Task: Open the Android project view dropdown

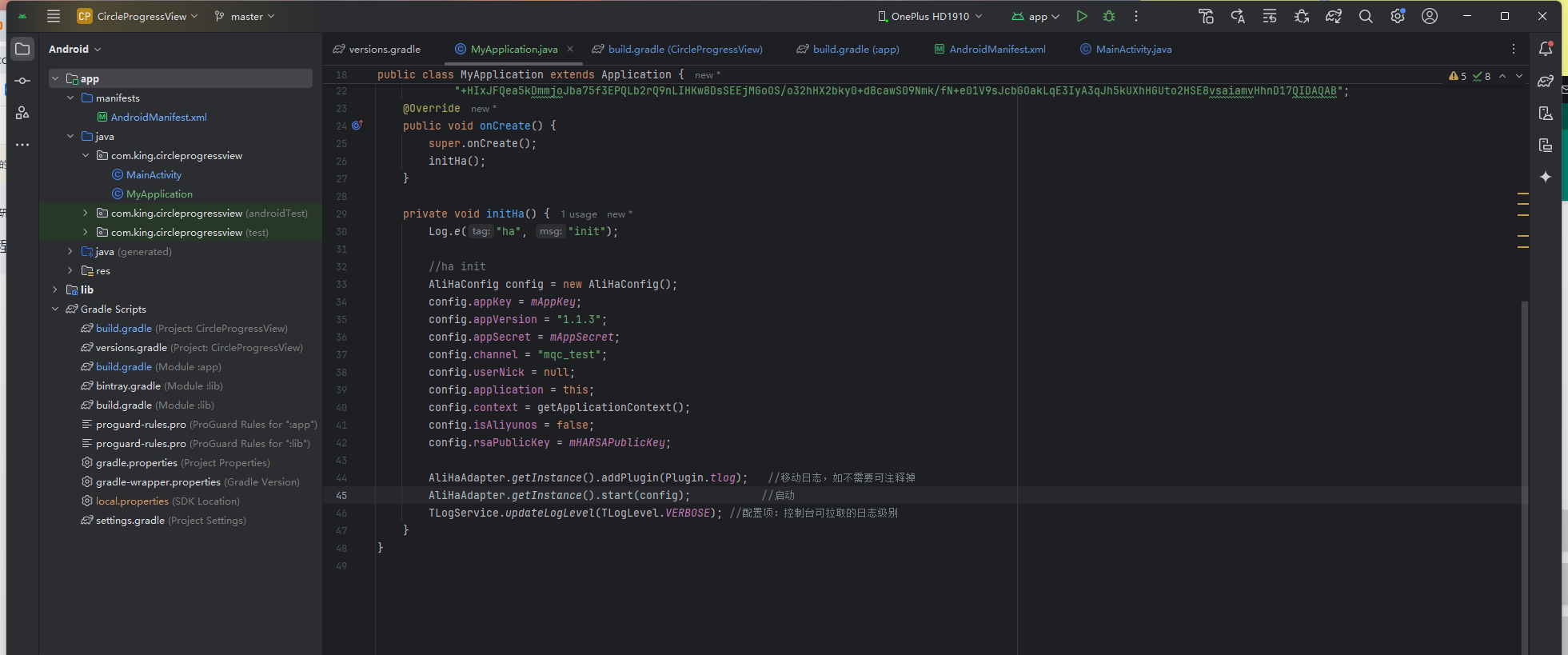Action: tap(75, 49)
